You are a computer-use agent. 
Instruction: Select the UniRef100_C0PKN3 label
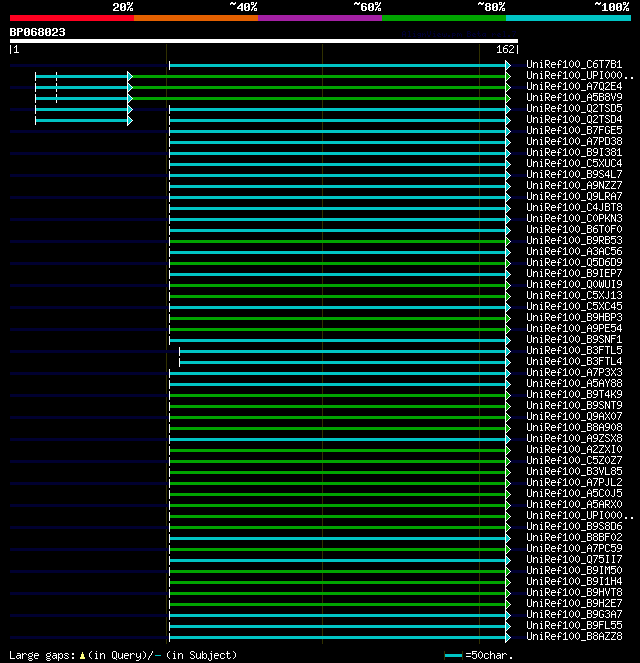coord(574,219)
